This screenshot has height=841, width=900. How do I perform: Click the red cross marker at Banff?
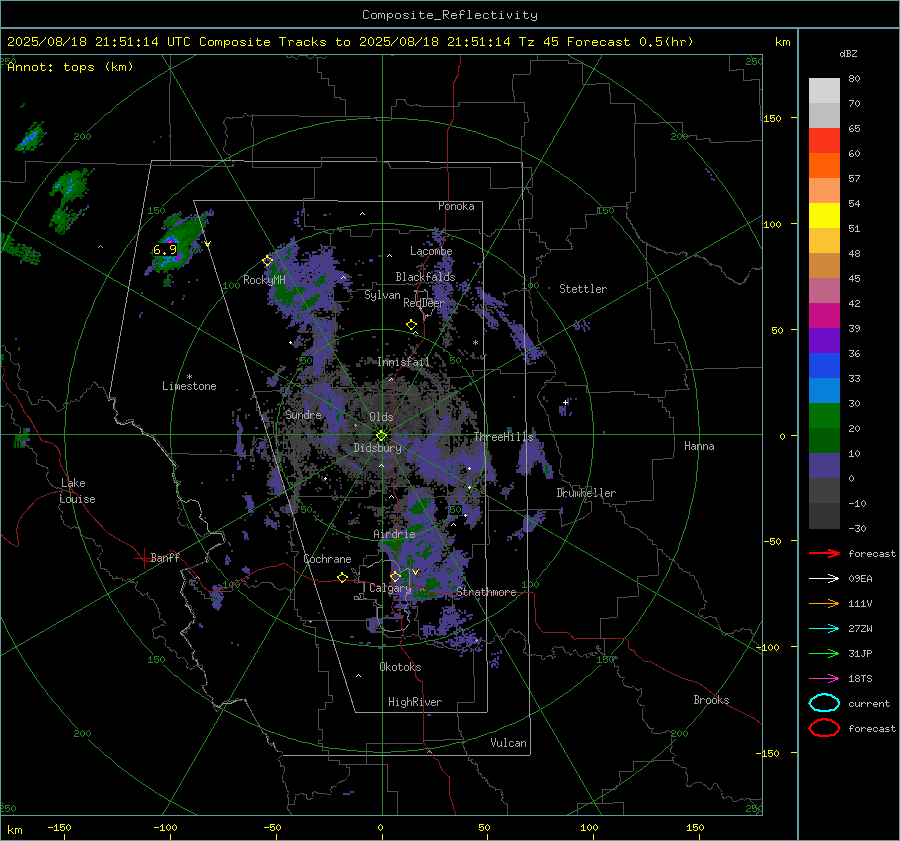pyautogui.click(x=143, y=558)
